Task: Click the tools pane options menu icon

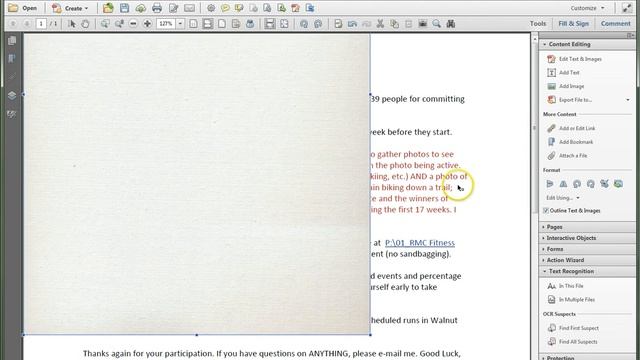Action: click(x=631, y=36)
